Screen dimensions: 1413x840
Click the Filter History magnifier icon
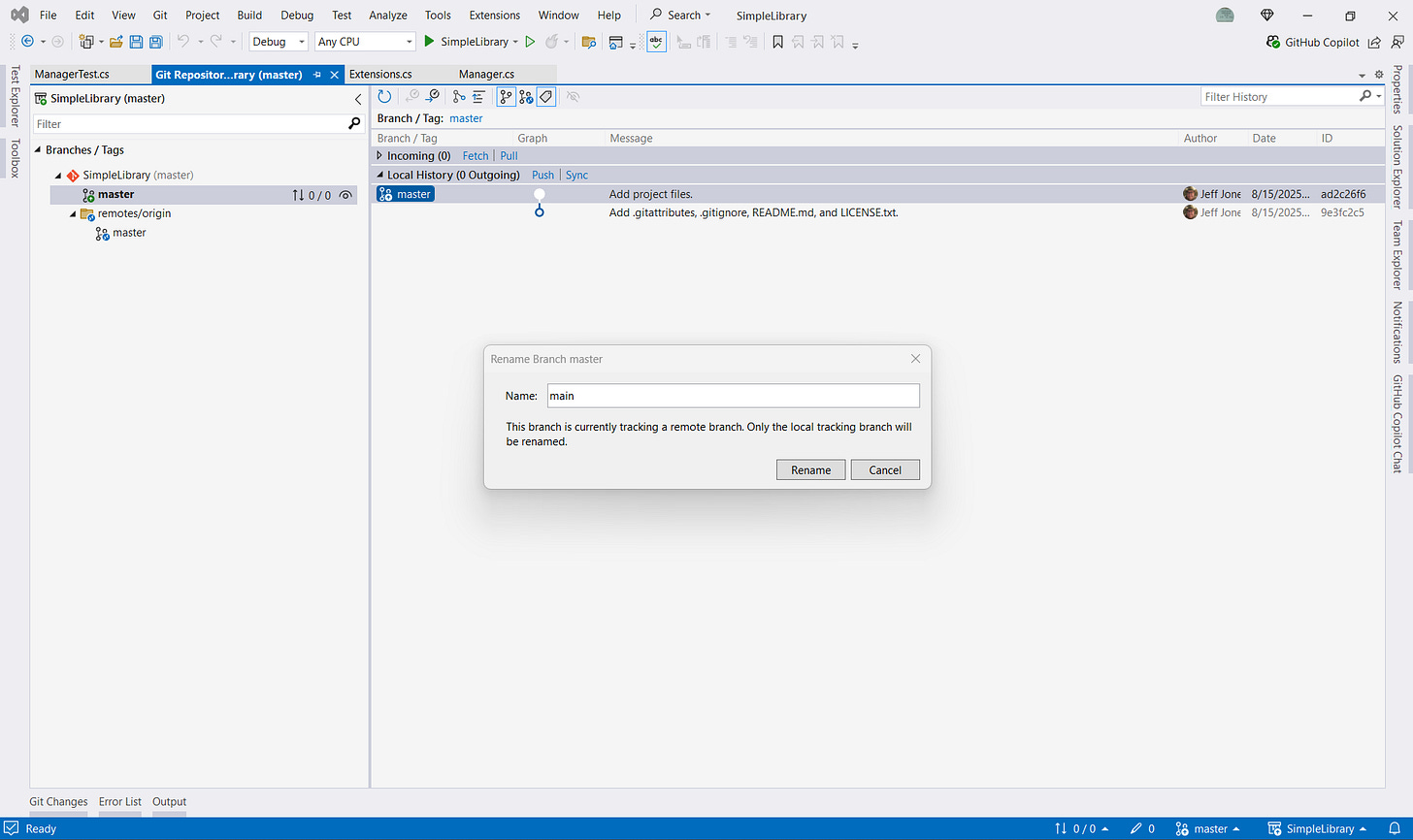1365,96
